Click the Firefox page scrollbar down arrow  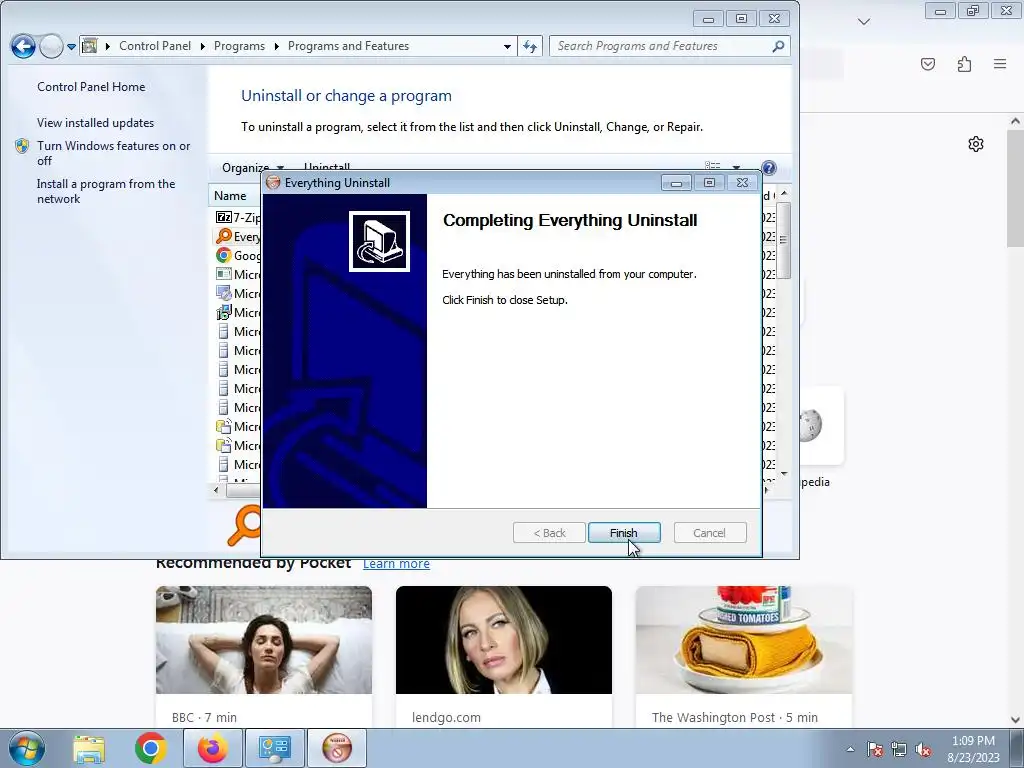coord(1015,720)
